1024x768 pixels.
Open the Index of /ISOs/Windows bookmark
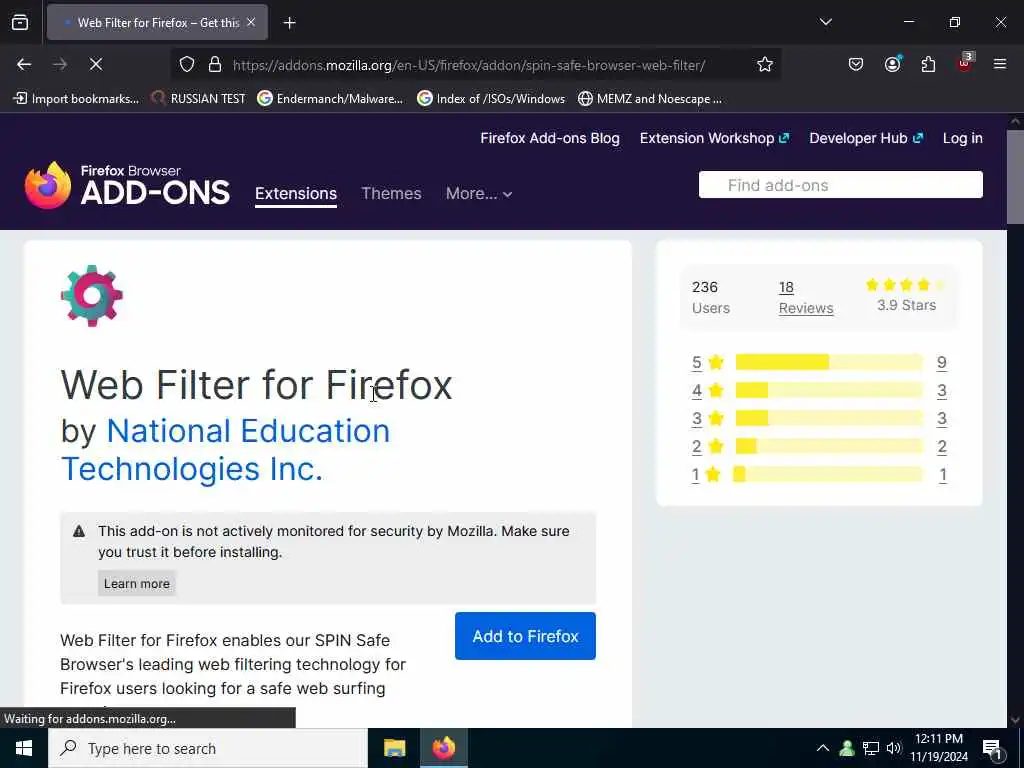click(x=491, y=99)
